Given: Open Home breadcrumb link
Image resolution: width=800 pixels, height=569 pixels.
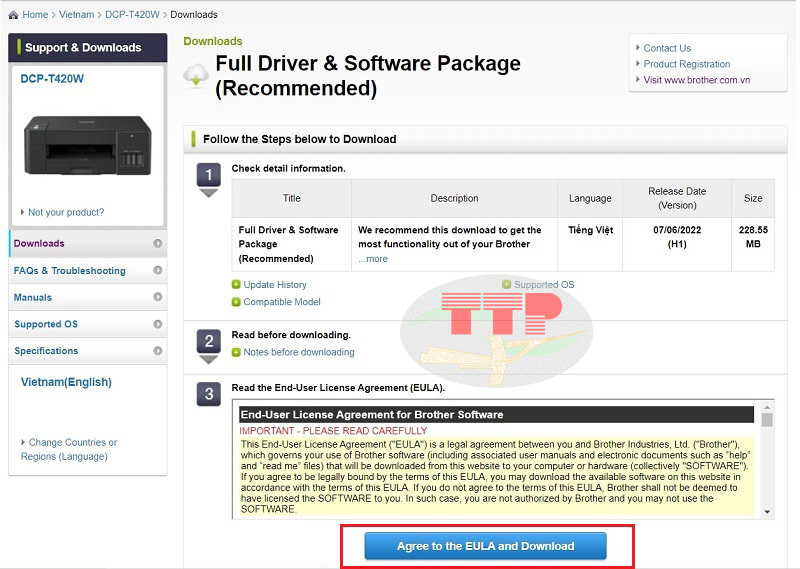Looking at the screenshot, I should 35,15.
